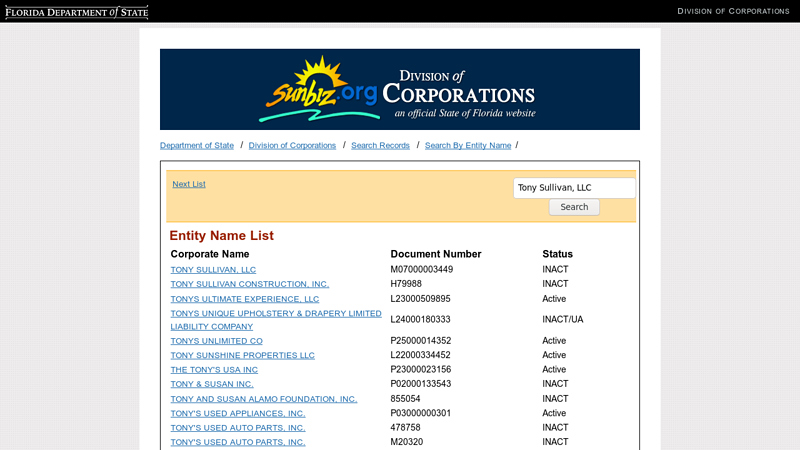Click the Search button

click(x=574, y=207)
